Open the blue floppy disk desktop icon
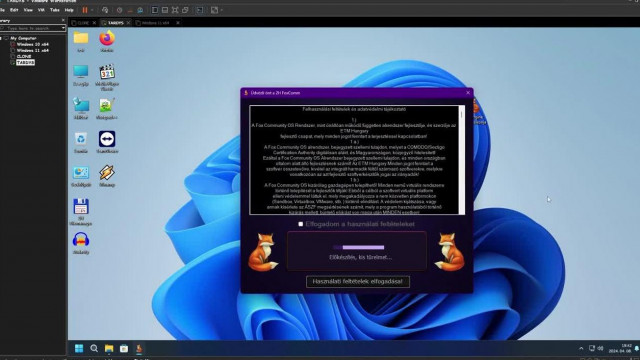Image resolution: width=640 pixels, height=360 pixels. [81, 212]
